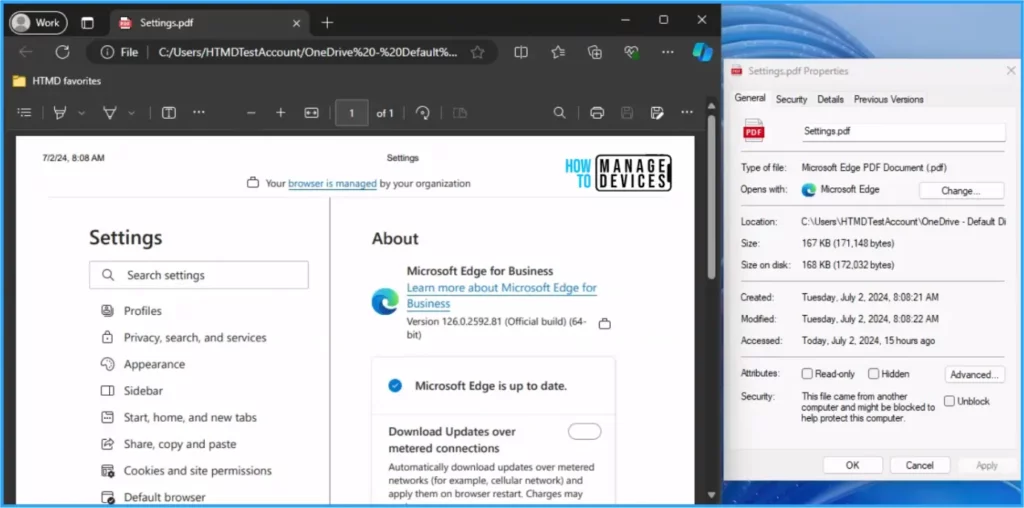Click the Fit to width icon

tap(311, 113)
